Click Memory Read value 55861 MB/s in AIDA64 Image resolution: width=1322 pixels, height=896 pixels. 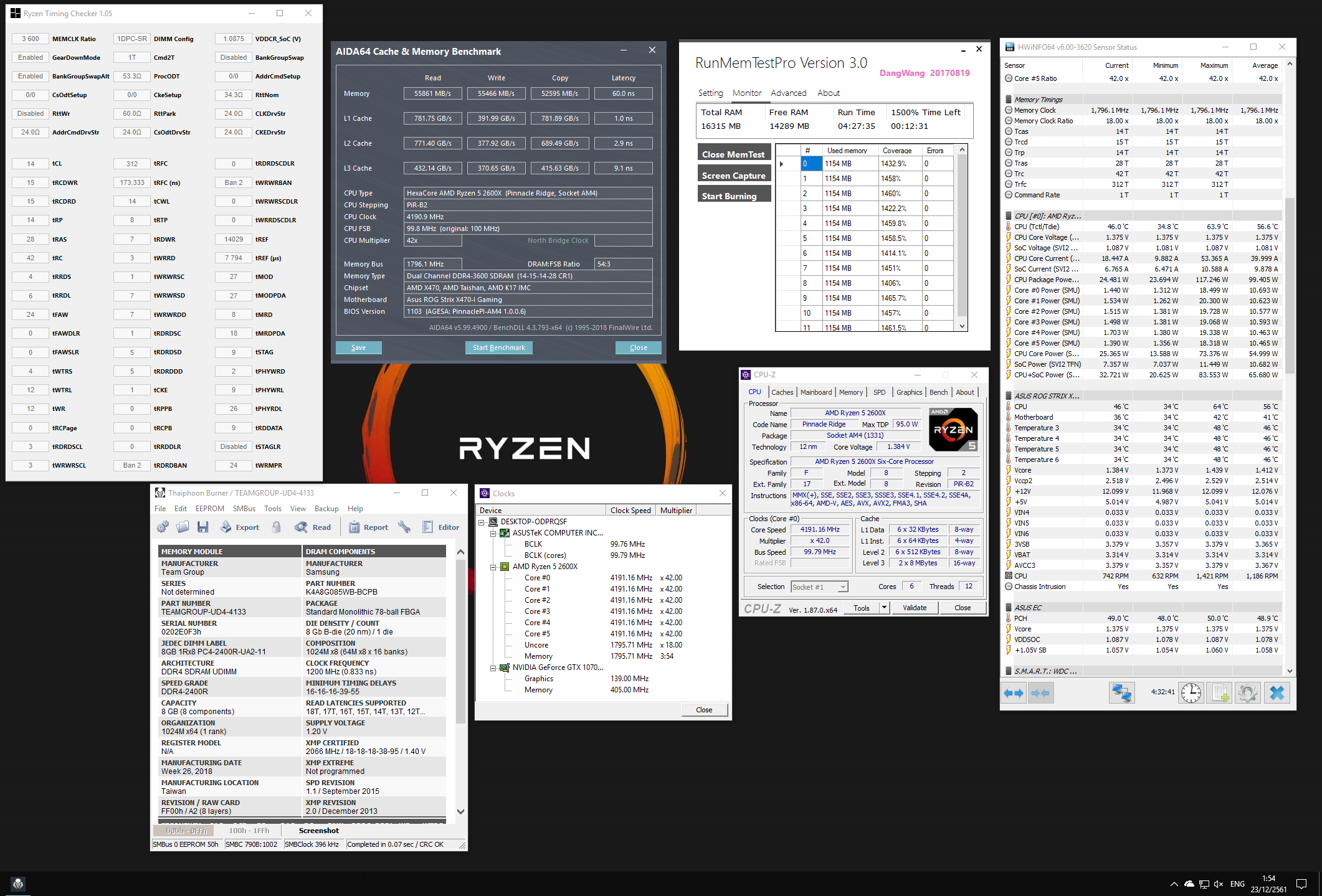pyautogui.click(x=432, y=93)
